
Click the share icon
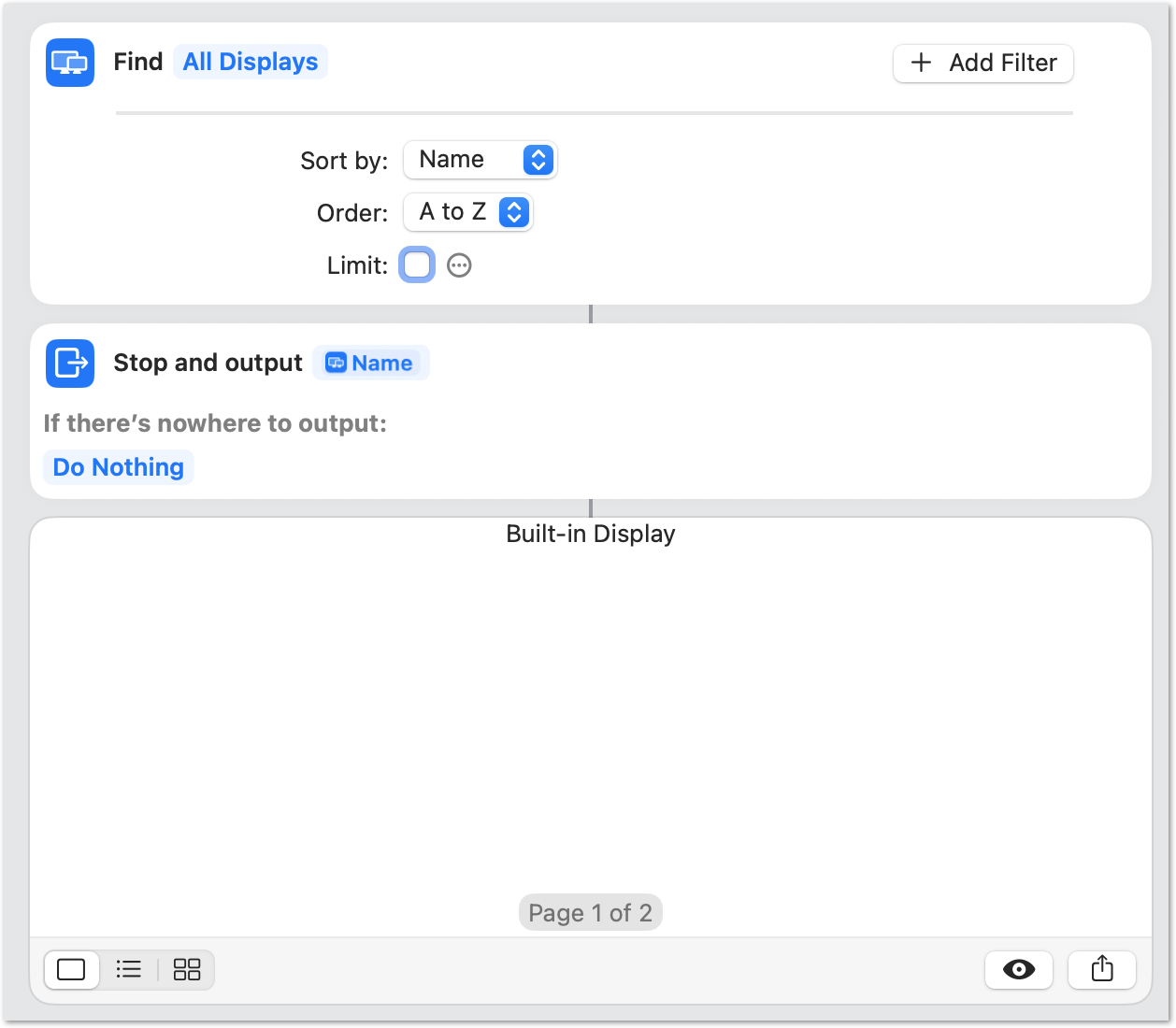click(1102, 970)
